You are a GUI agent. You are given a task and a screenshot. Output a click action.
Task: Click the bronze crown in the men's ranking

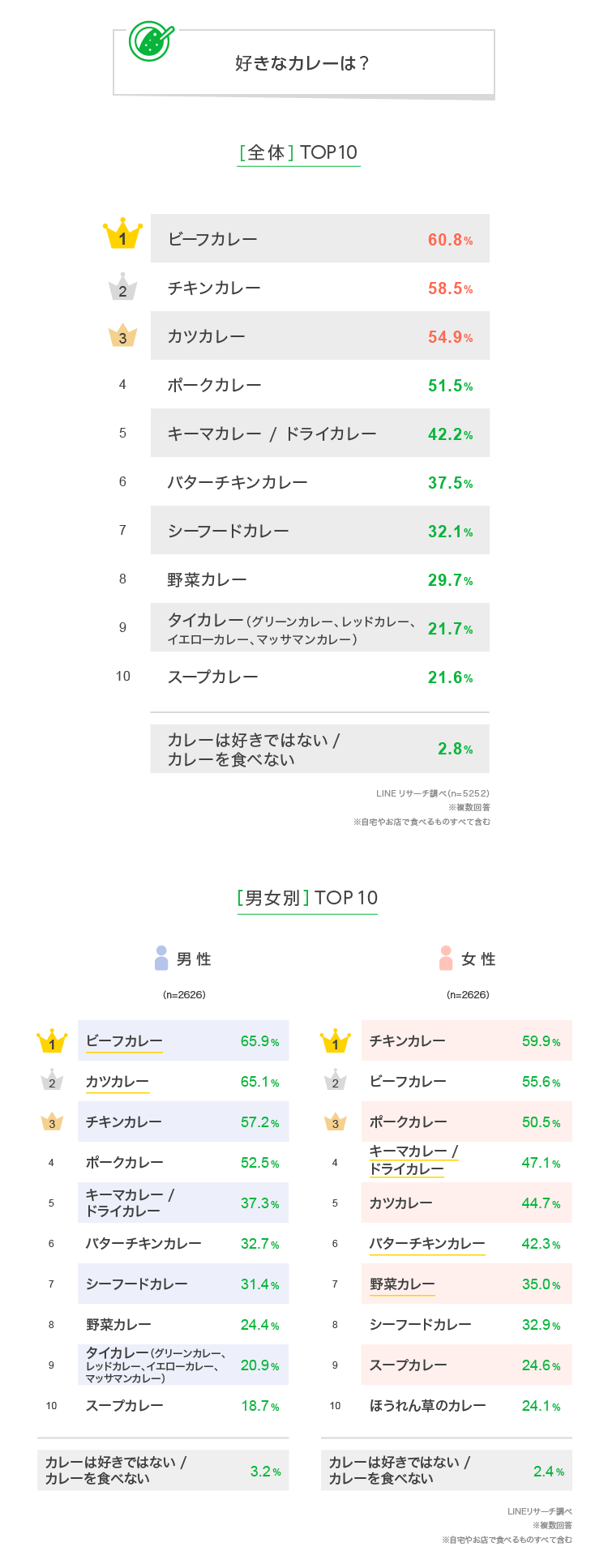click(52, 1122)
